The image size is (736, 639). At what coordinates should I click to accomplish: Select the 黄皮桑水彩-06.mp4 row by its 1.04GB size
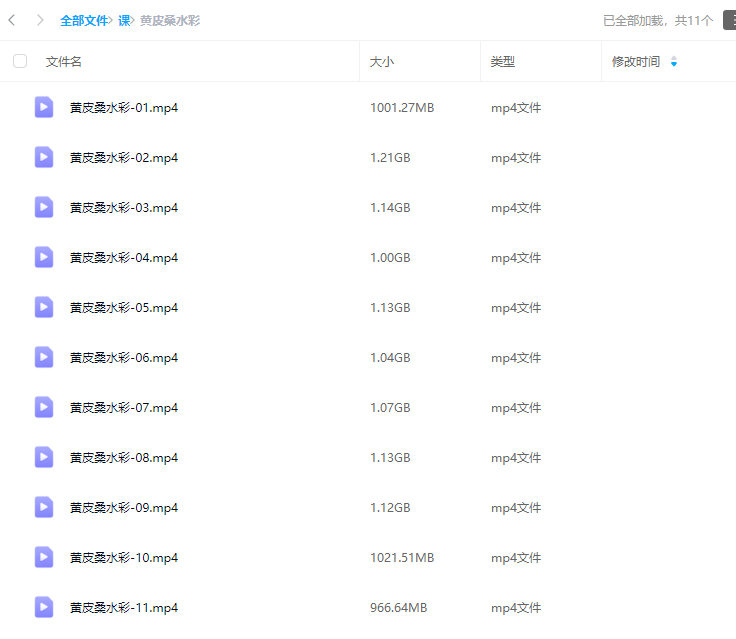(x=390, y=357)
